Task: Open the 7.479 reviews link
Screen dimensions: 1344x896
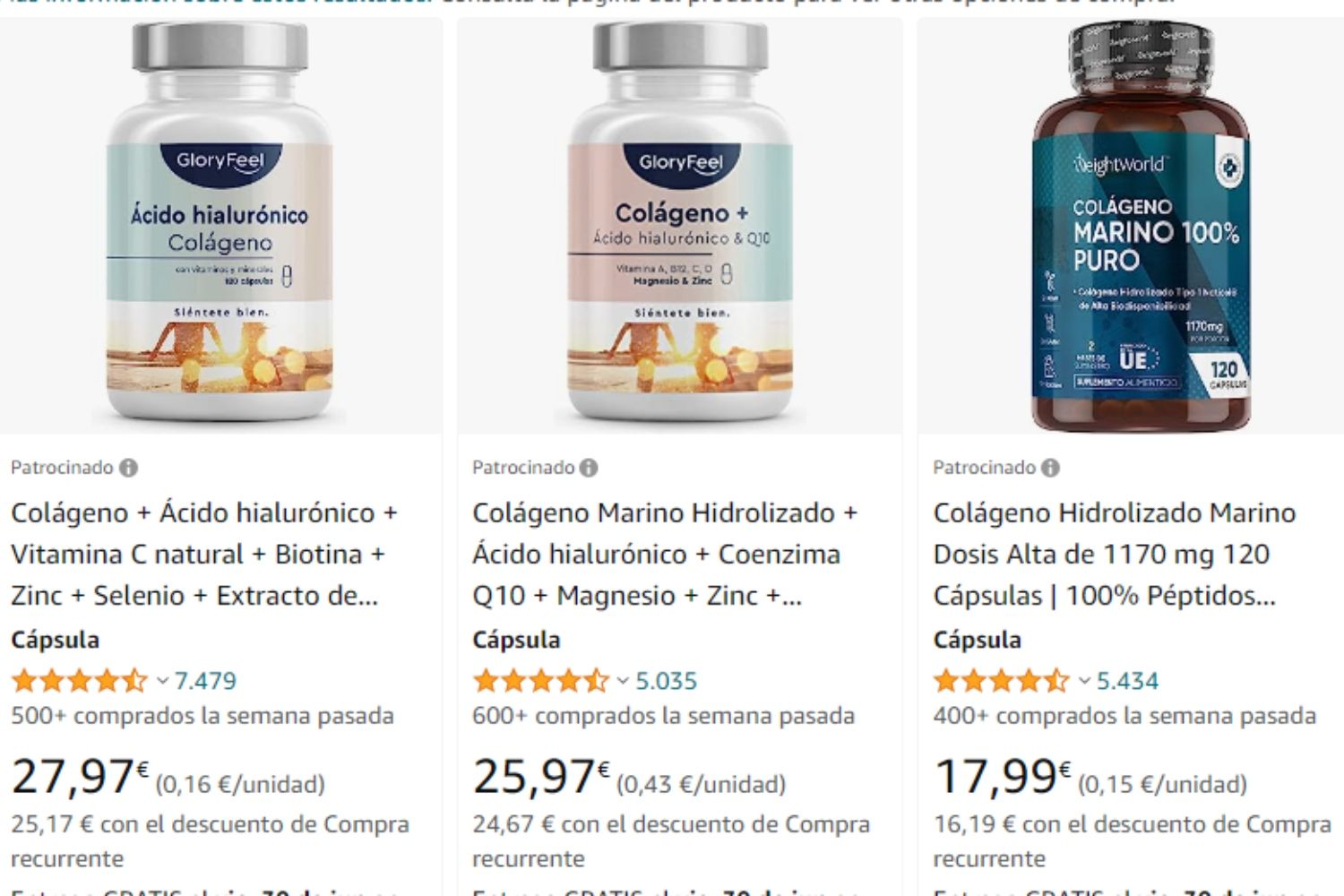Action: coord(205,681)
